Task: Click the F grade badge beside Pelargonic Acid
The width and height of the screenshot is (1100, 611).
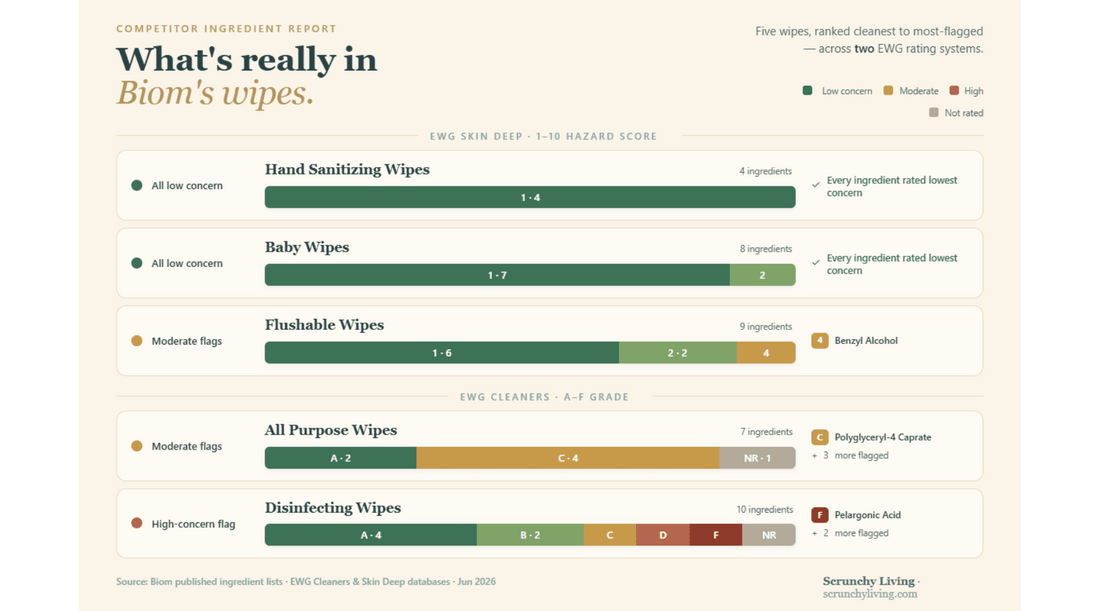Action: point(819,515)
